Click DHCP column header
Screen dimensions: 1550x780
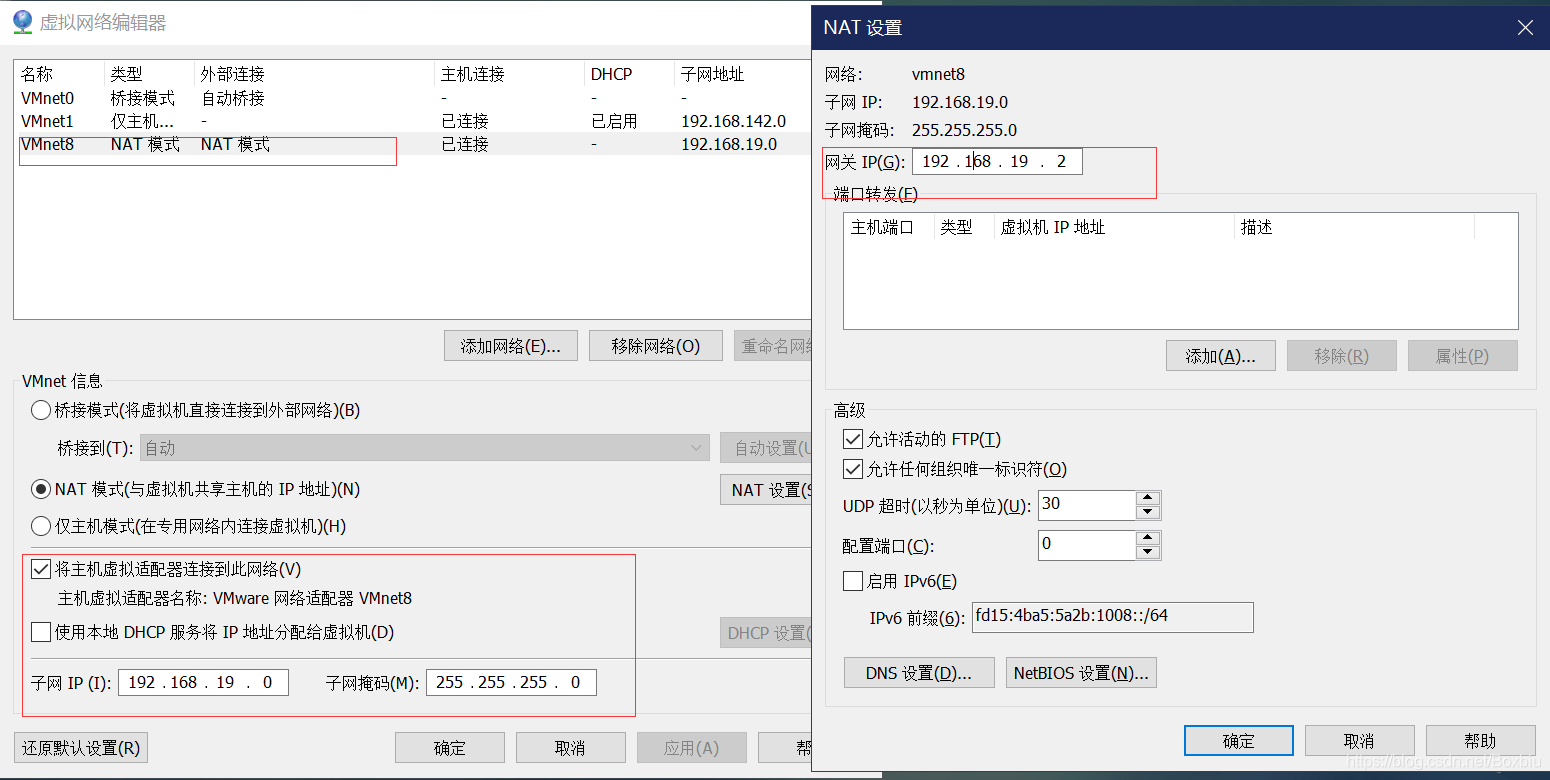[x=629, y=74]
